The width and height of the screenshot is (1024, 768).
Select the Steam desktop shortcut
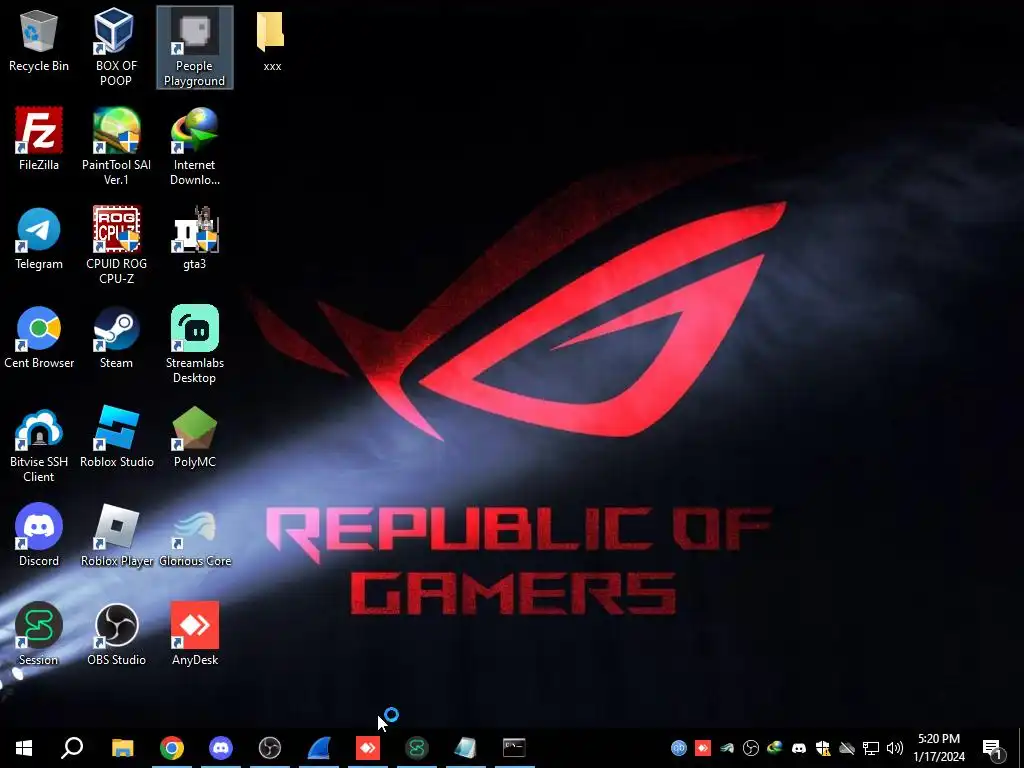coord(116,338)
